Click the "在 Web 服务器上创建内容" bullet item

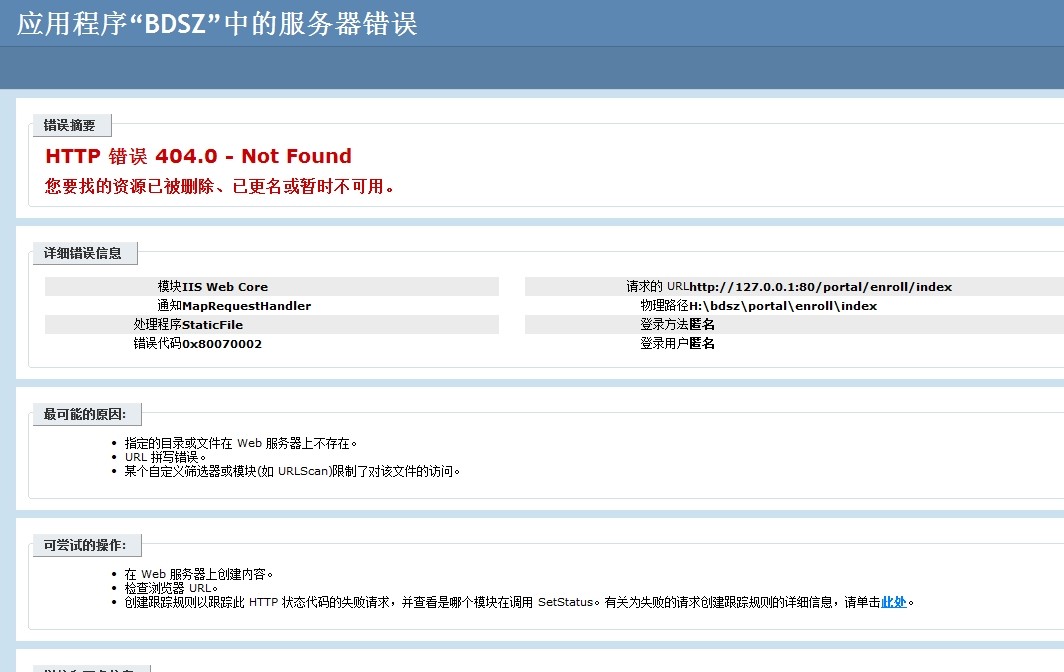coord(198,574)
